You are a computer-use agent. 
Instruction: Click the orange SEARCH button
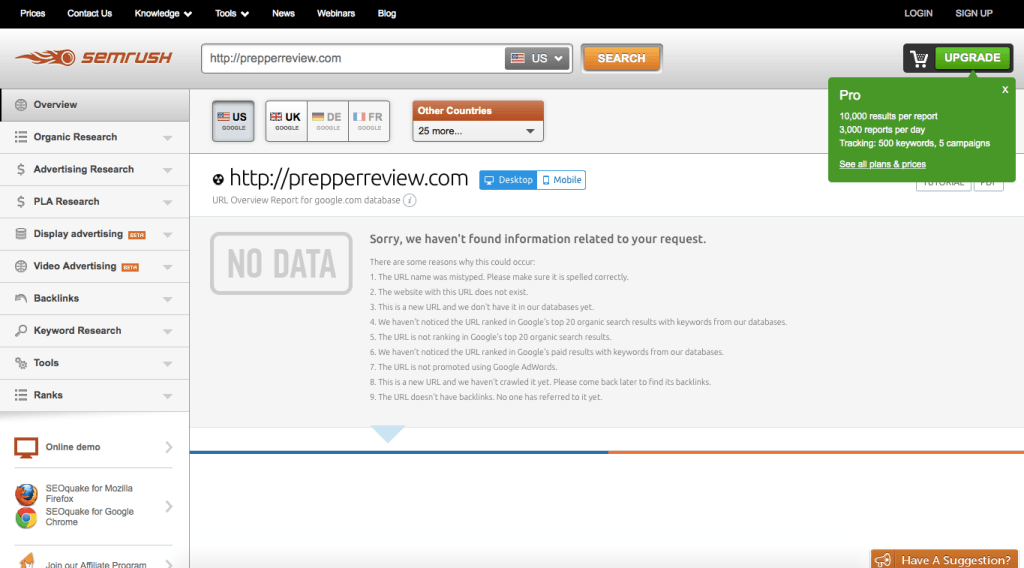[621, 58]
